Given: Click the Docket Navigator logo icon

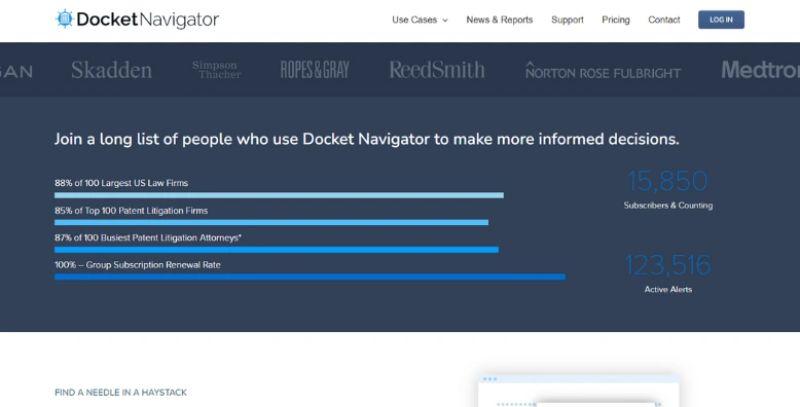Looking at the screenshot, I should (x=64, y=19).
